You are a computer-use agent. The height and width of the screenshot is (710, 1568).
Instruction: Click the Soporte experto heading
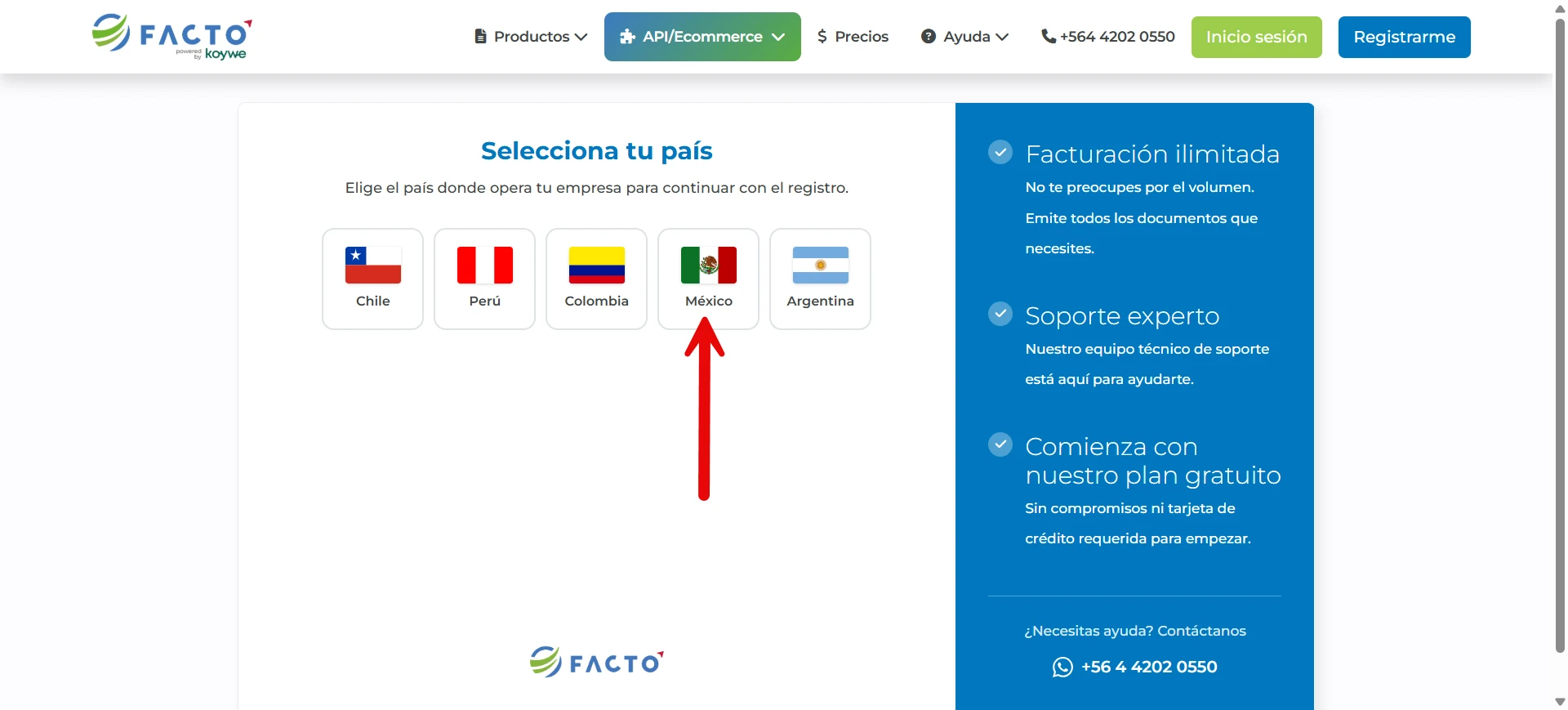1122,316
